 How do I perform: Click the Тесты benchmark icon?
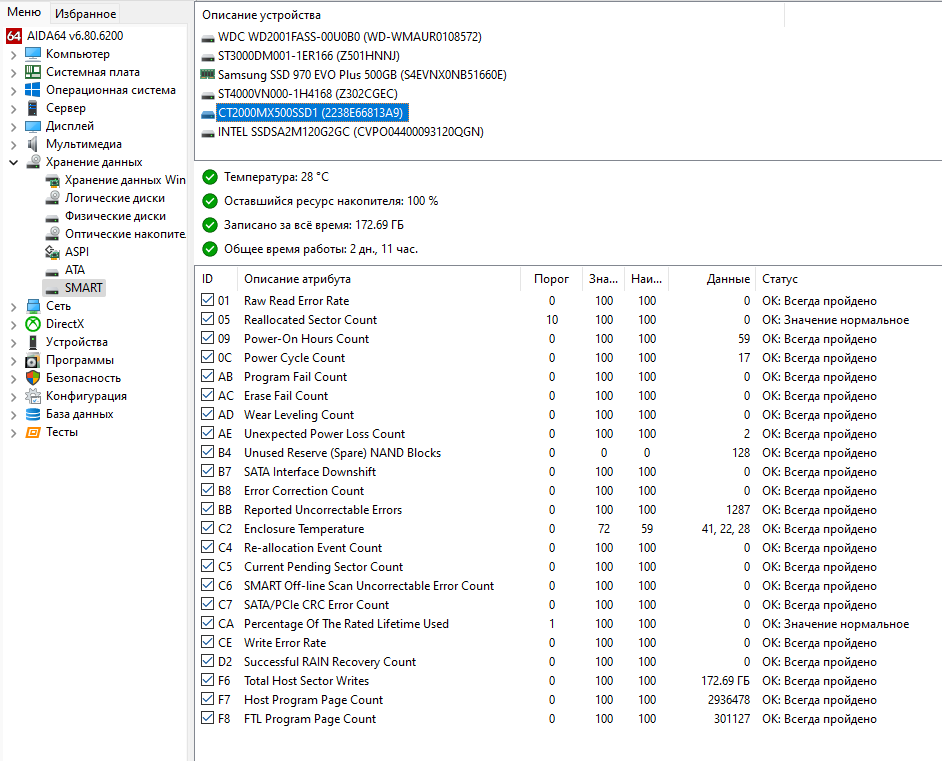point(33,432)
